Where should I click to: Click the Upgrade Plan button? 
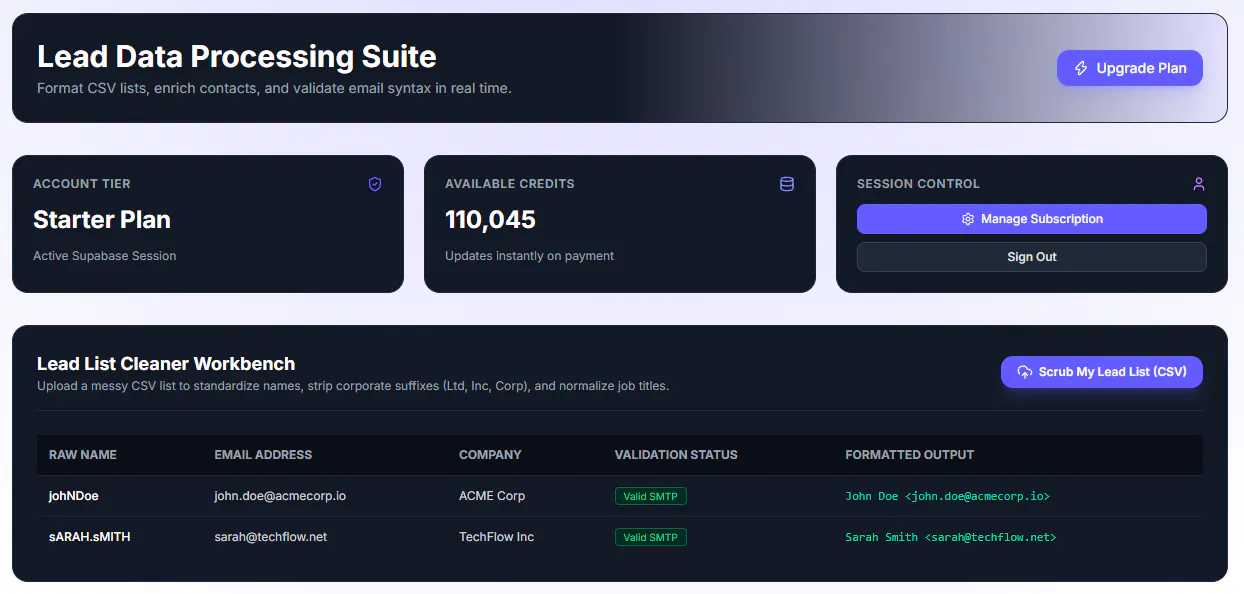click(1129, 68)
